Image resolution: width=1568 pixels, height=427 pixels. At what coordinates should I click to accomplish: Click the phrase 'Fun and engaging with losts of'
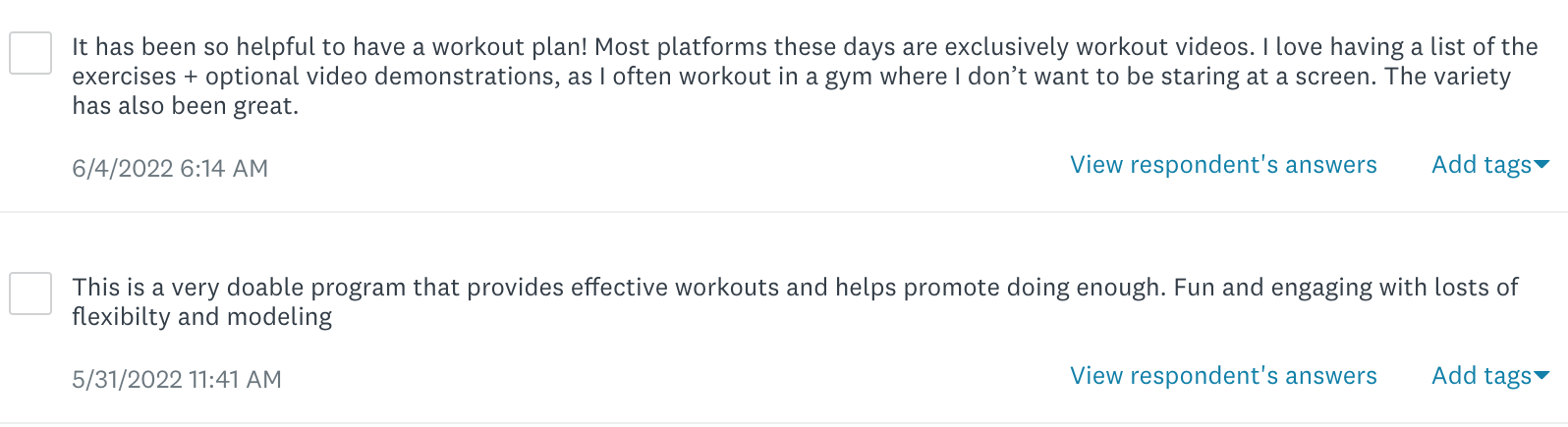click(1346, 288)
